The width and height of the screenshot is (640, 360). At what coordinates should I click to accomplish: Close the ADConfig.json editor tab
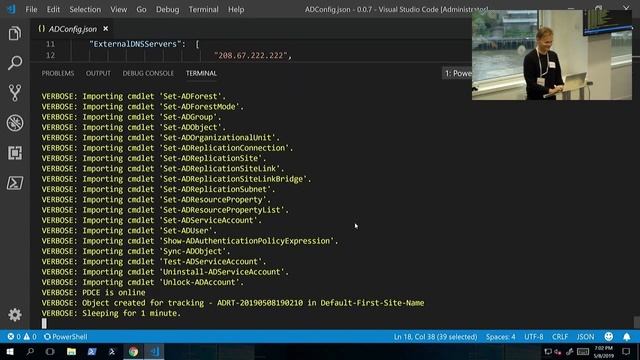(x=106, y=29)
